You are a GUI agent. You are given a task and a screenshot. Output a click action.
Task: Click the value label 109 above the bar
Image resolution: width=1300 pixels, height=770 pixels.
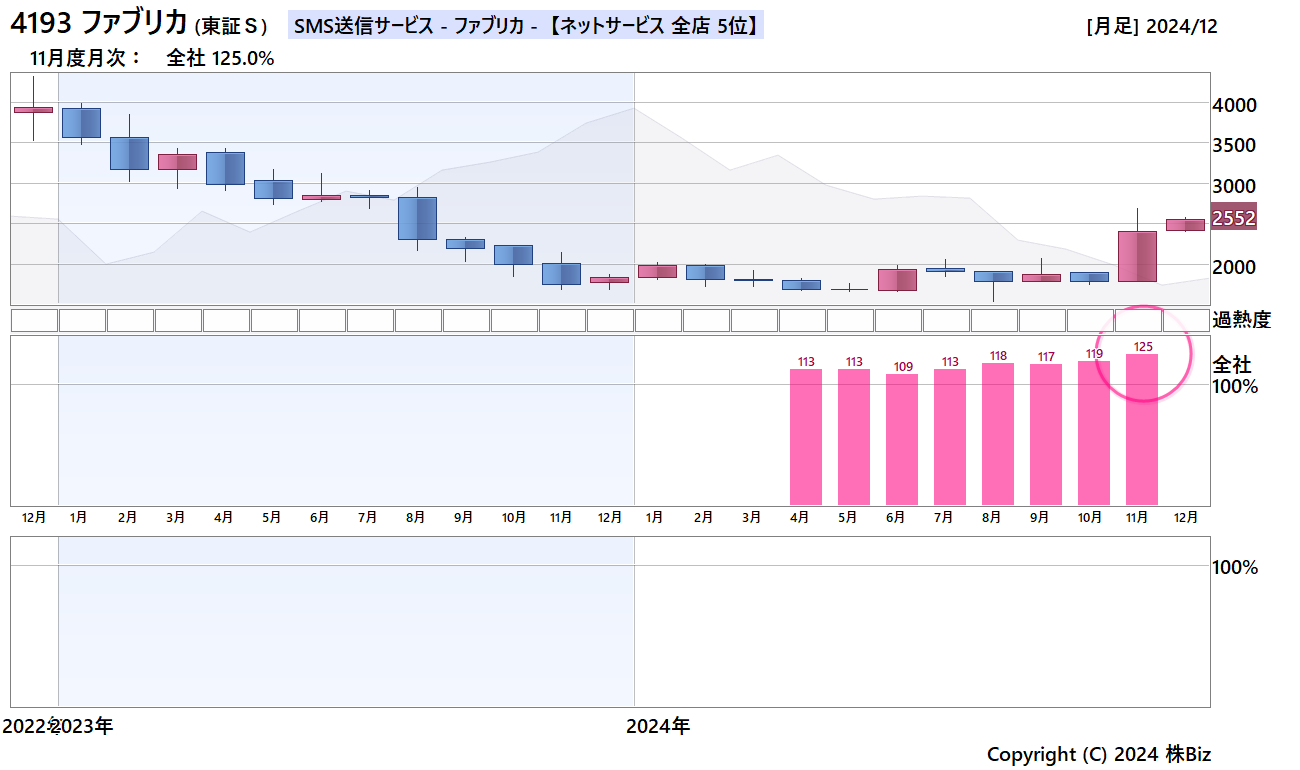(x=902, y=367)
